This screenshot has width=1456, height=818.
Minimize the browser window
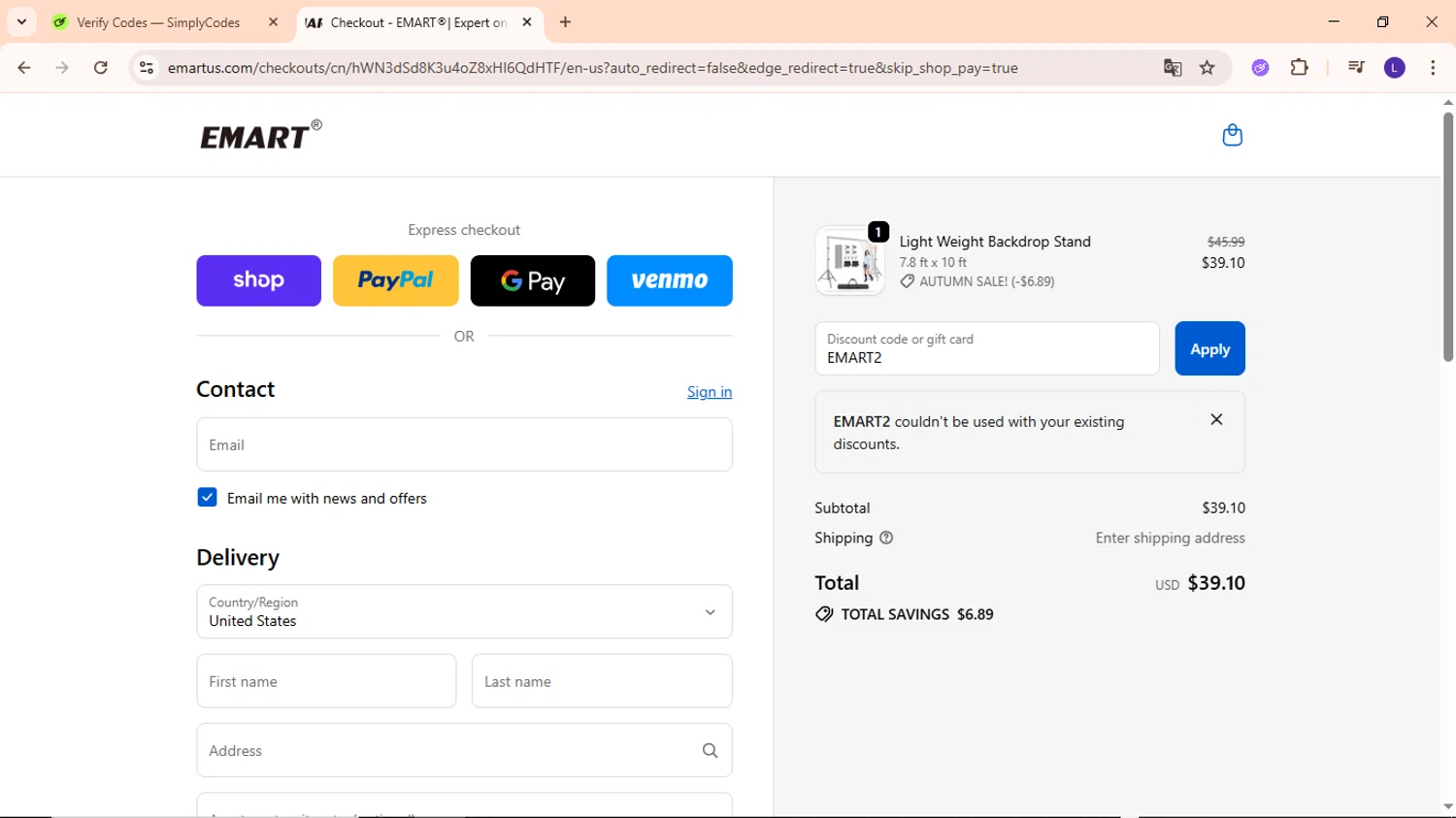(1334, 21)
